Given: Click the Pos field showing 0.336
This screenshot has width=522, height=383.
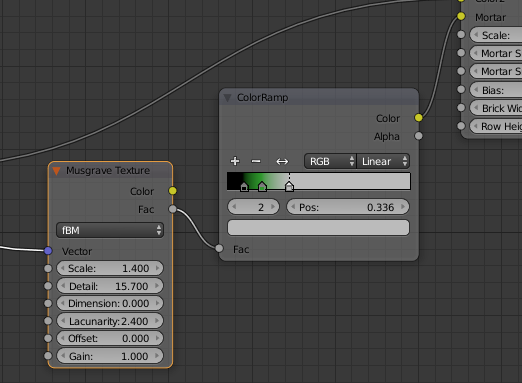Looking at the screenshot, I should point(348,207).
